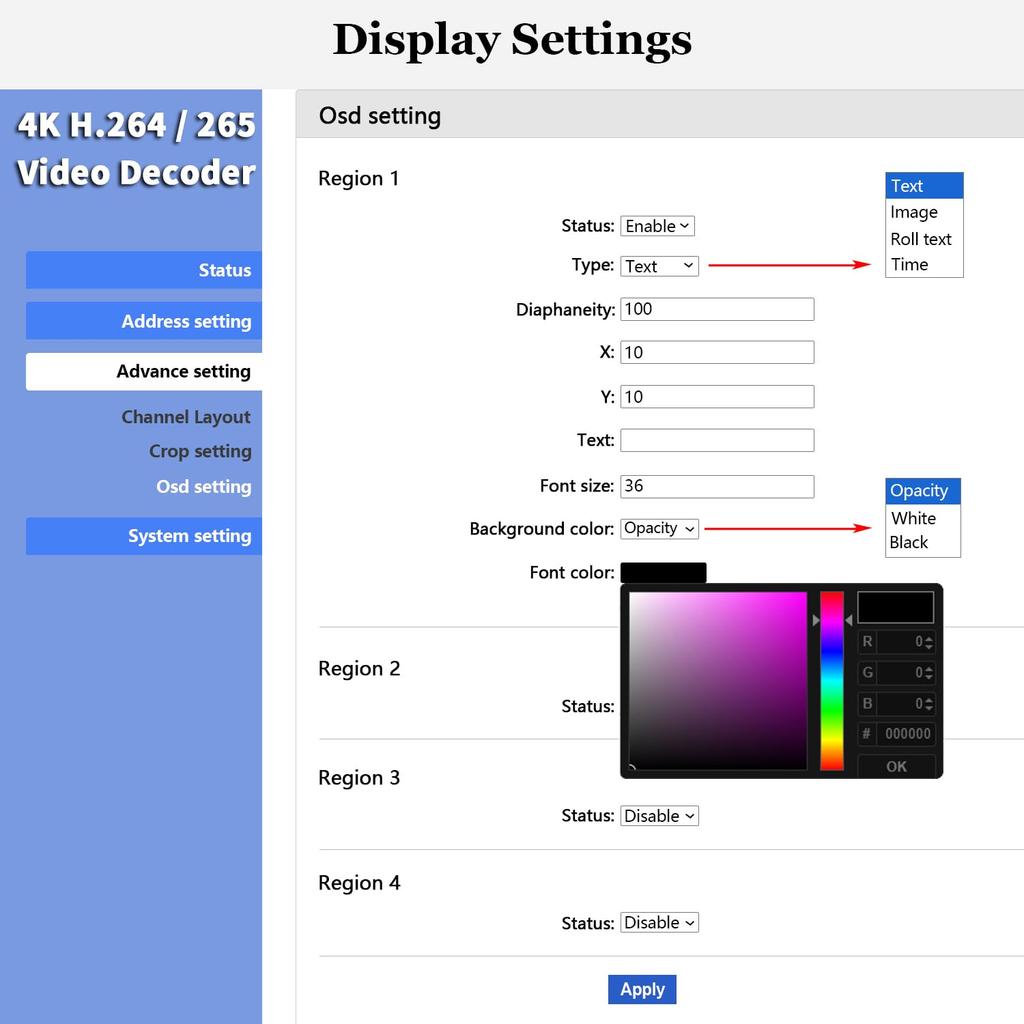Viewport: 1024px width, 1024px height.
Task: Click the hex color input showing 000000
Action: click(x=905, y=733)
